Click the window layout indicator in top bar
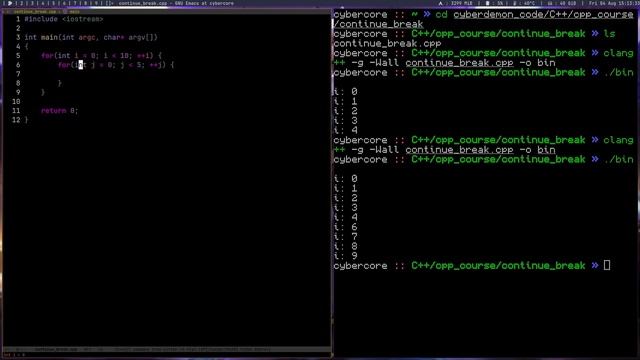The height and width of the screenshot is (360, 640). point(109,3)
